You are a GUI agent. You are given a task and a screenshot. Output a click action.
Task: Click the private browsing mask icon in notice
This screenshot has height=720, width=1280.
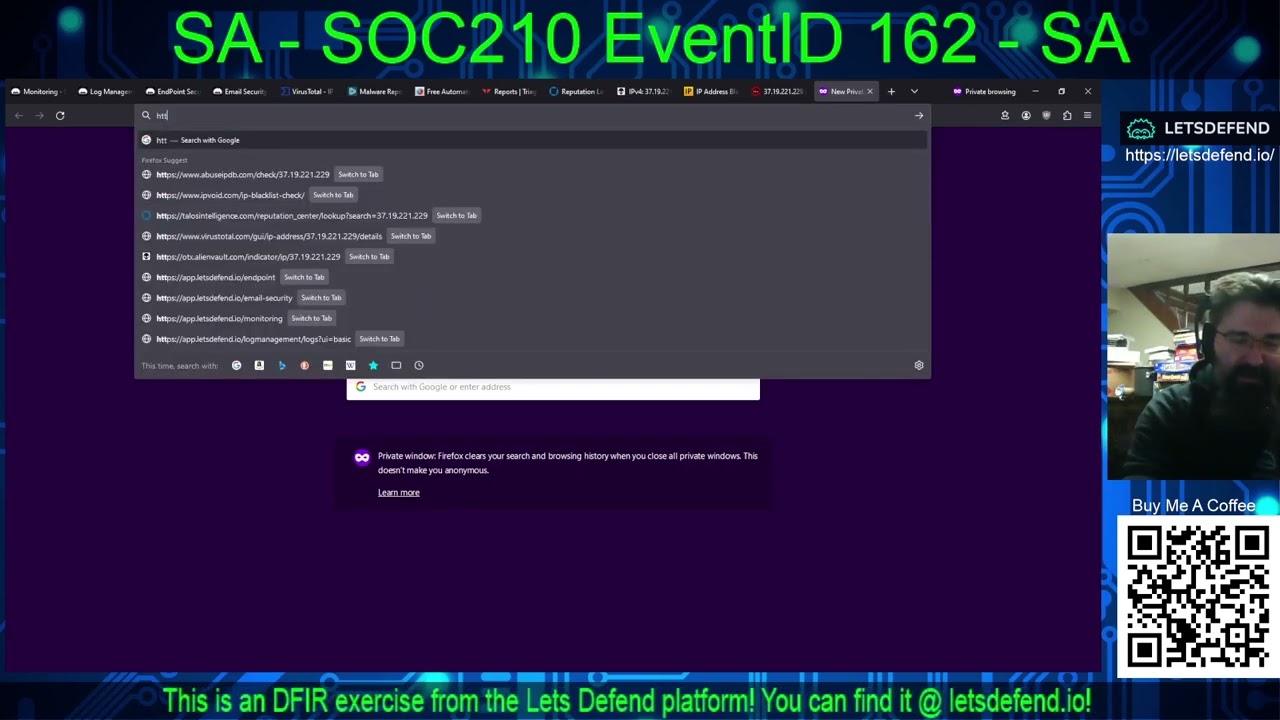click(x=362, y=457)
